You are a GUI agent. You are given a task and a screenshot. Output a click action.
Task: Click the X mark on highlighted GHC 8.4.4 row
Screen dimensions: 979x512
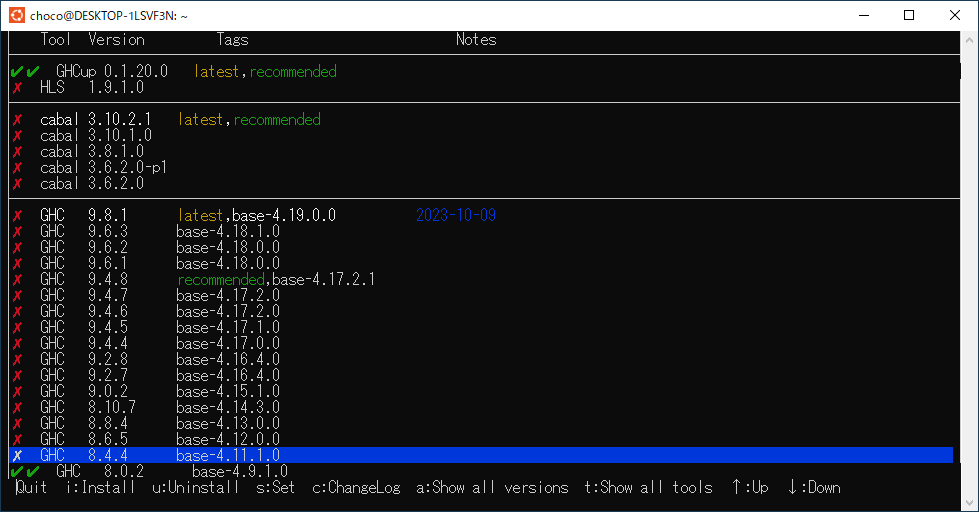17,455
